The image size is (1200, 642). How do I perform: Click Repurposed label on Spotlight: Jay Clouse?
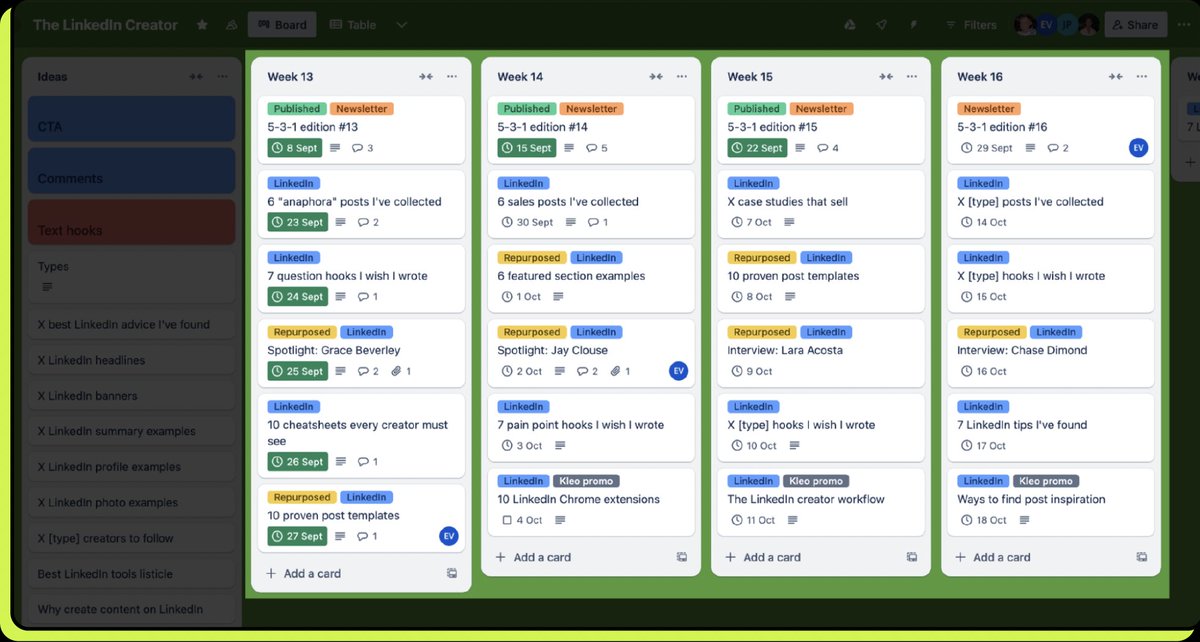pyautogui.click(x=532, y=332)
